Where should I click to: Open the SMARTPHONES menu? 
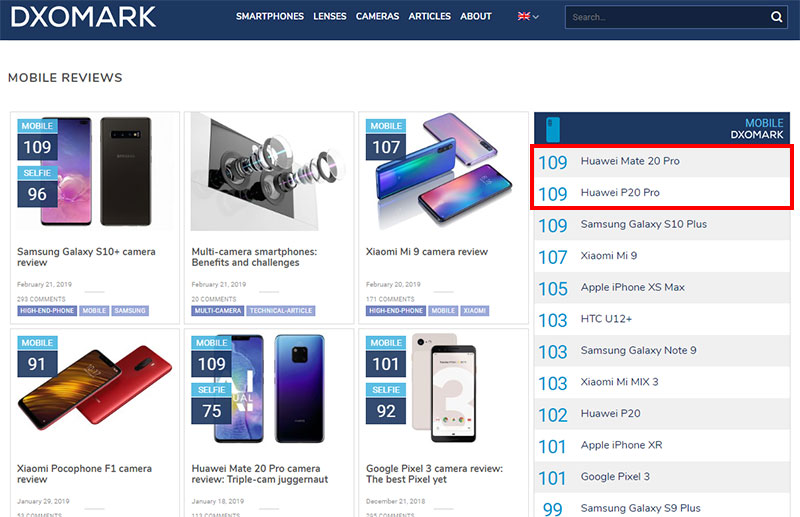coord(269,16)
